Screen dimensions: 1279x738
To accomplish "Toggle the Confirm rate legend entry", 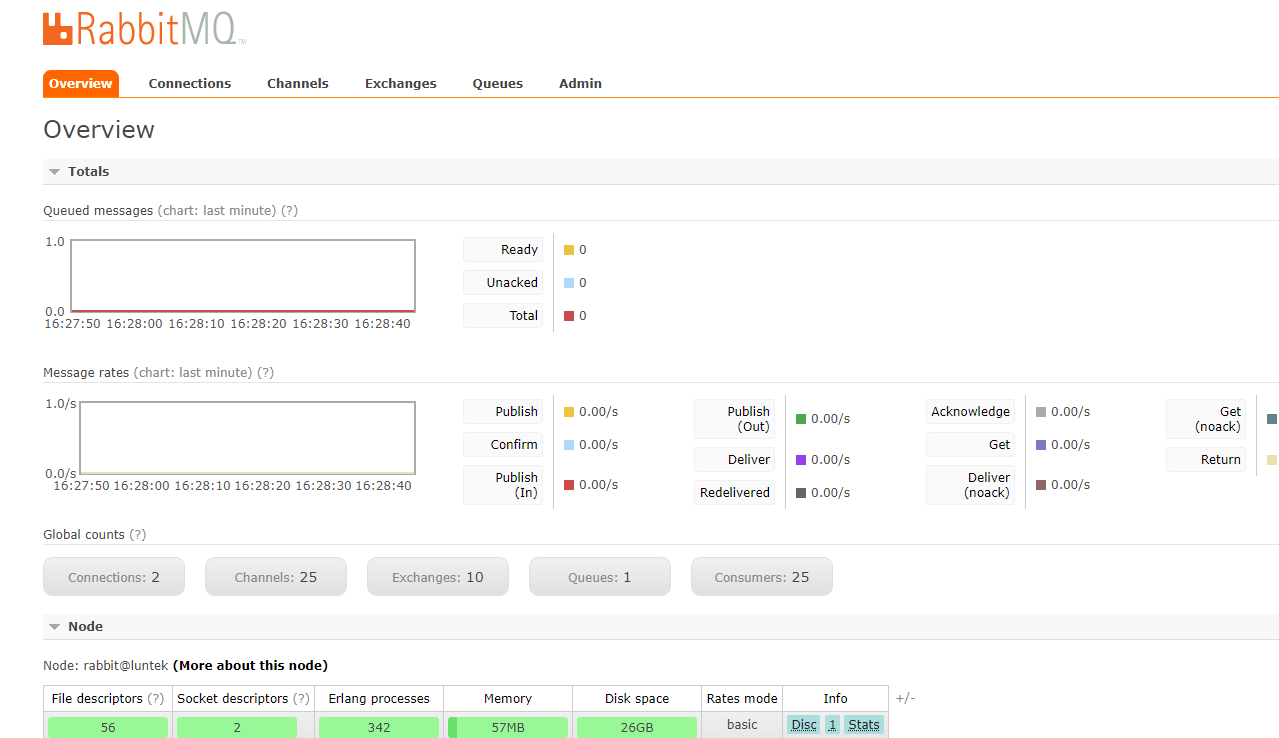I will click(502, 444).
